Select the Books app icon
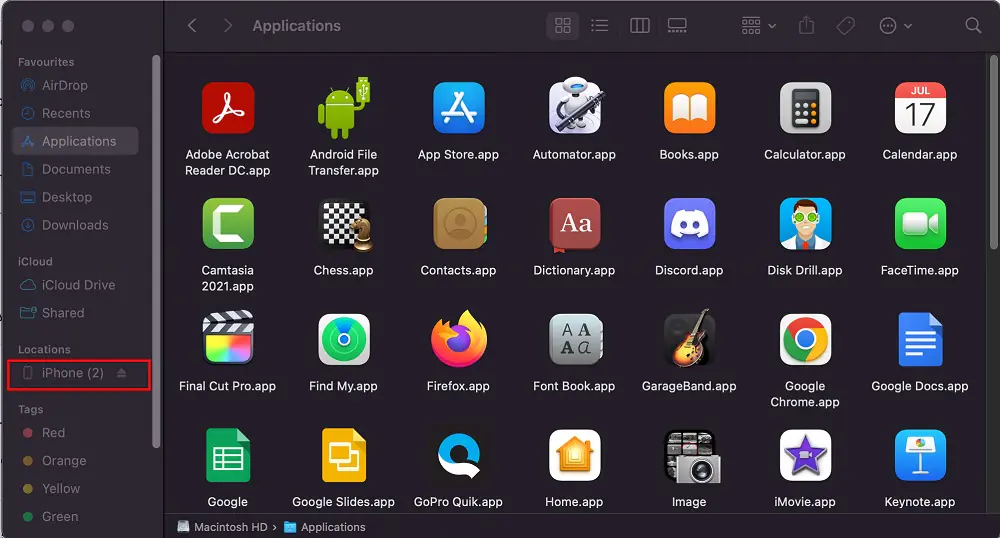 pyautogui.click(x=689, y=108)
